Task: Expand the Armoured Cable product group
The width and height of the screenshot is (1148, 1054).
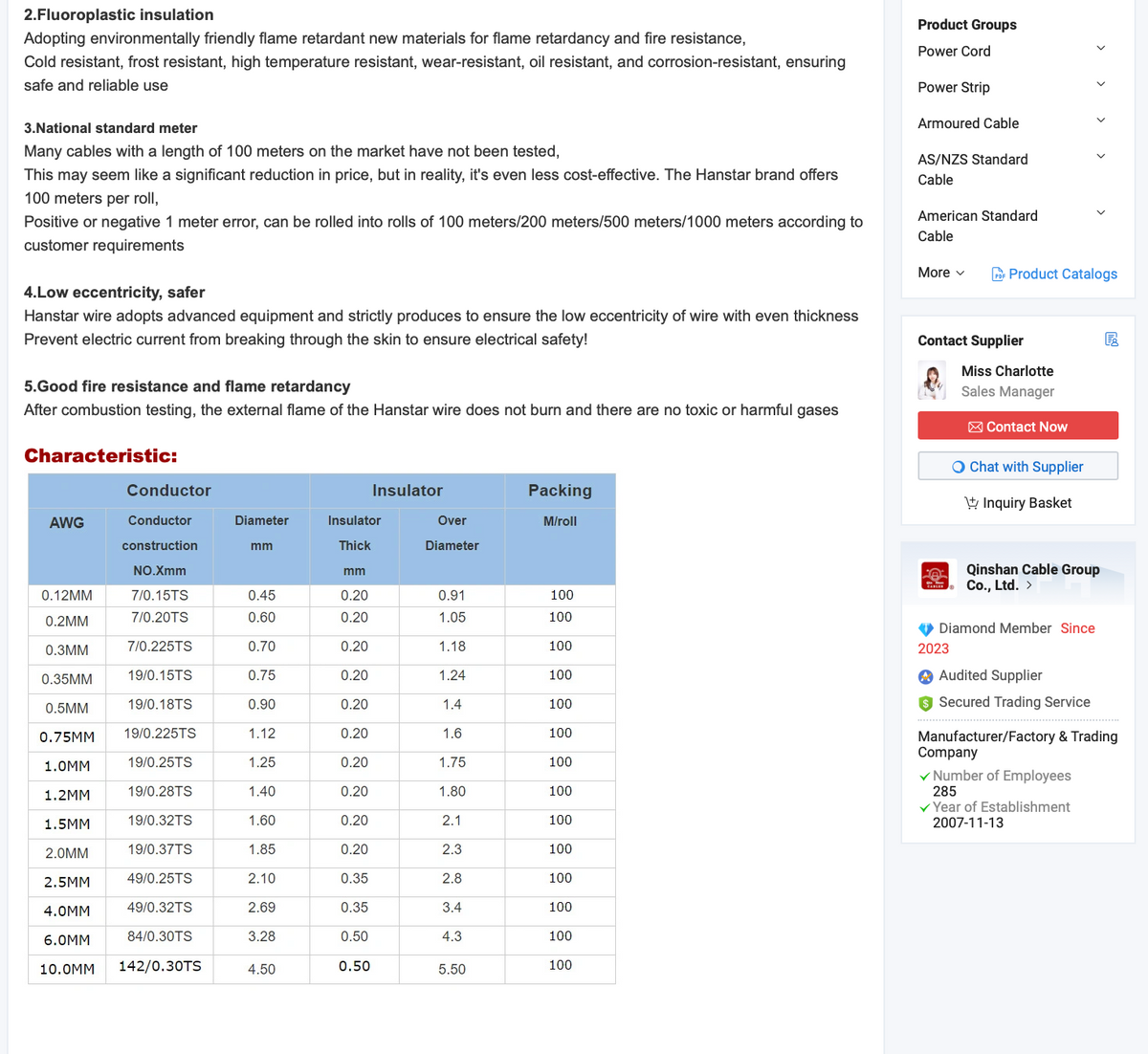Action: [1100, 121]
